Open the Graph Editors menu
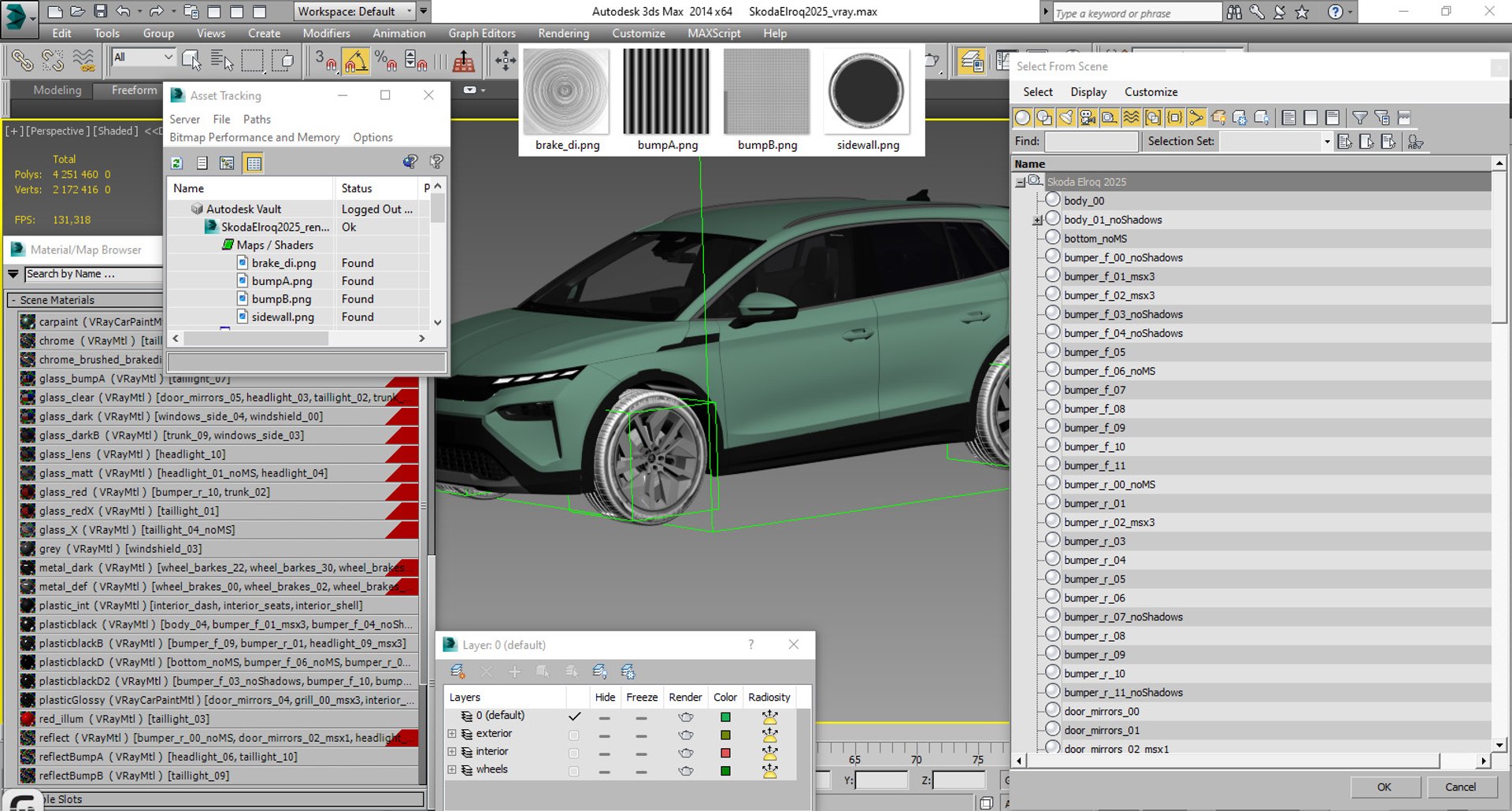The height and width of the screenshot is (811, 1512). coord(482,33)
